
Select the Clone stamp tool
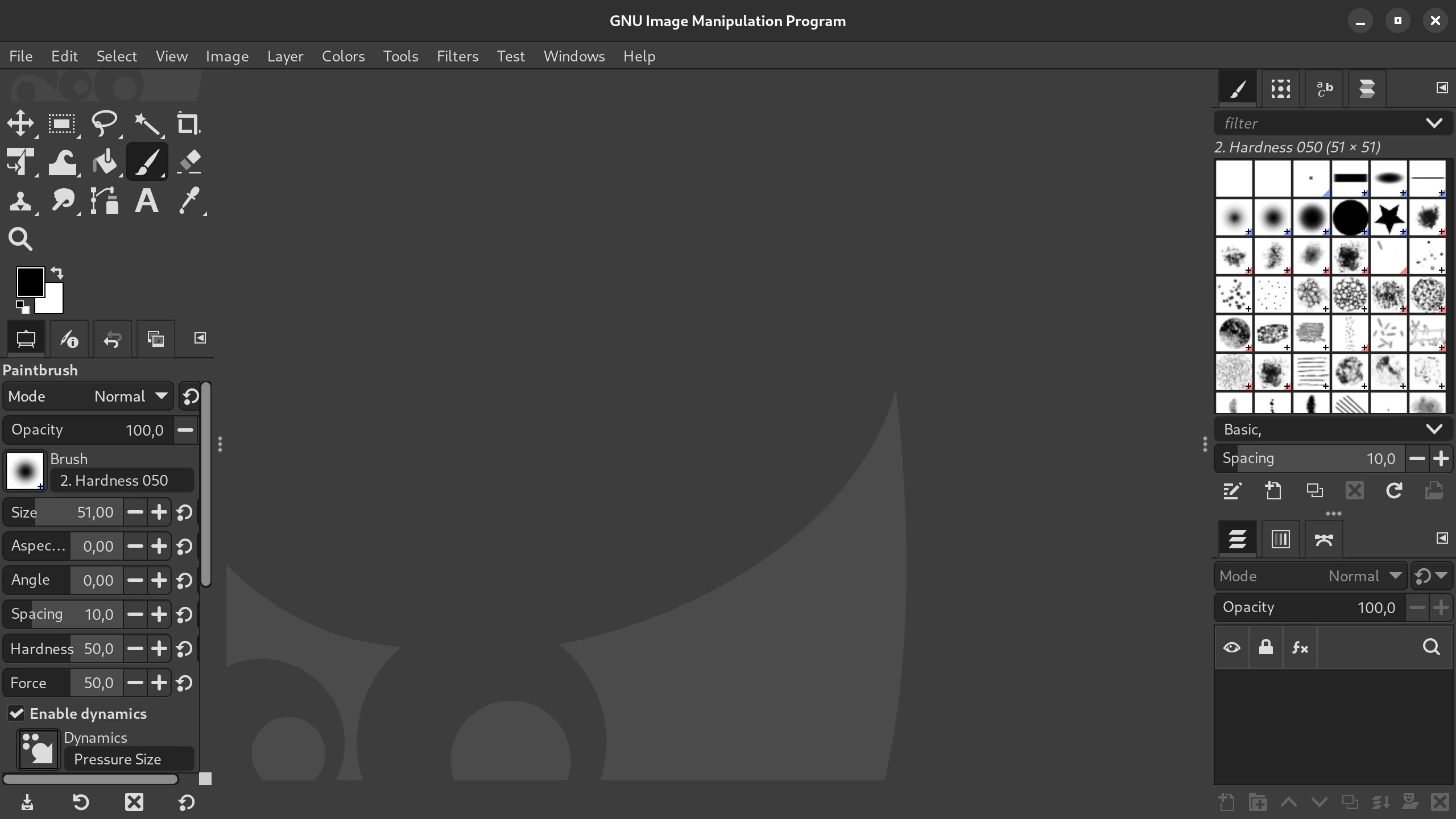[21, 201]
